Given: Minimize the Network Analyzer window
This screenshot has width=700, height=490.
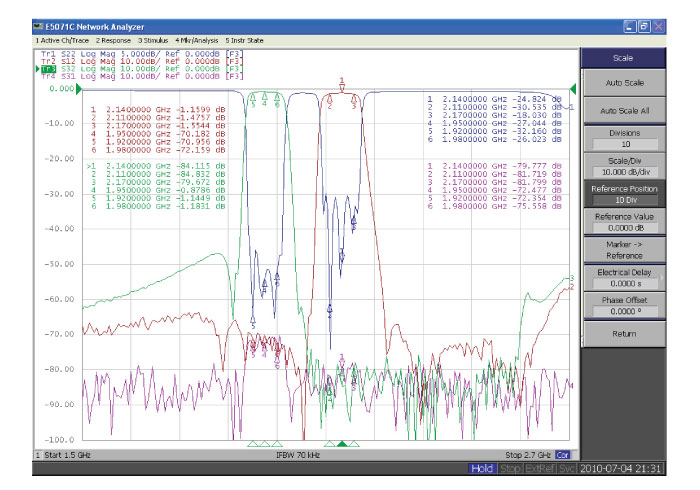Looking at the screenshot, I should [x=629, y=27].
